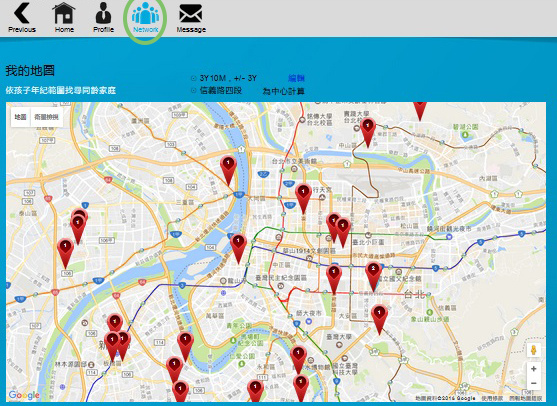
Task: Zoom in with the map plus button
Action: 534,369
